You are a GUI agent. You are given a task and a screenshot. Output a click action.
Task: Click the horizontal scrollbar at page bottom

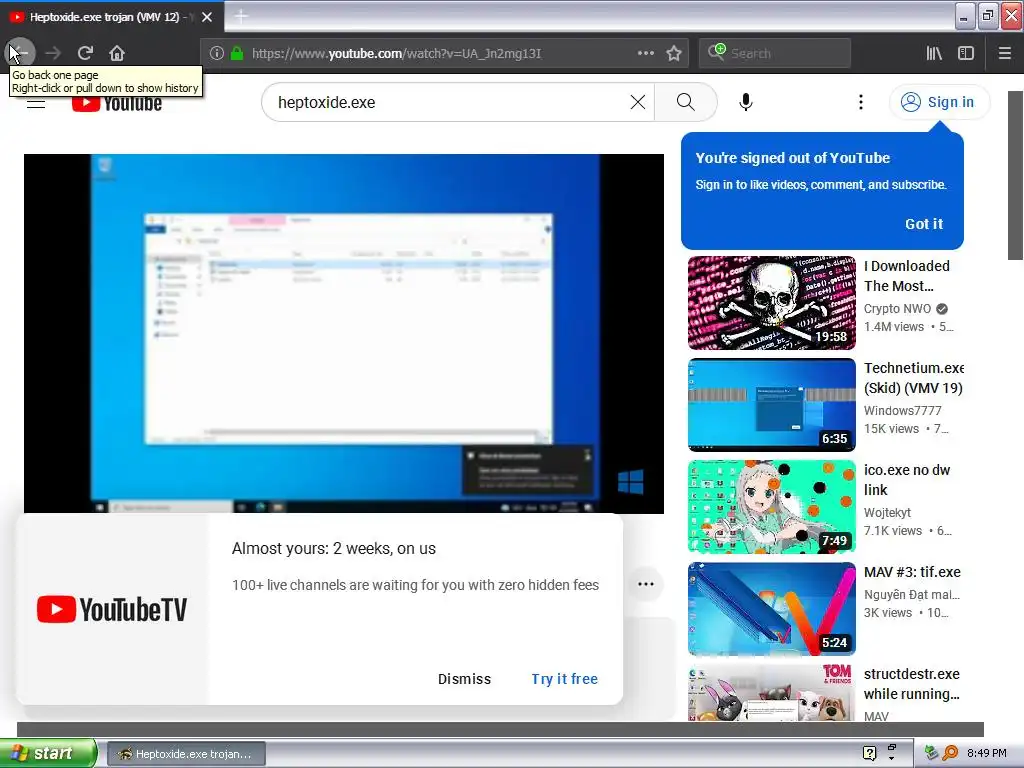(x=500, y=729)
